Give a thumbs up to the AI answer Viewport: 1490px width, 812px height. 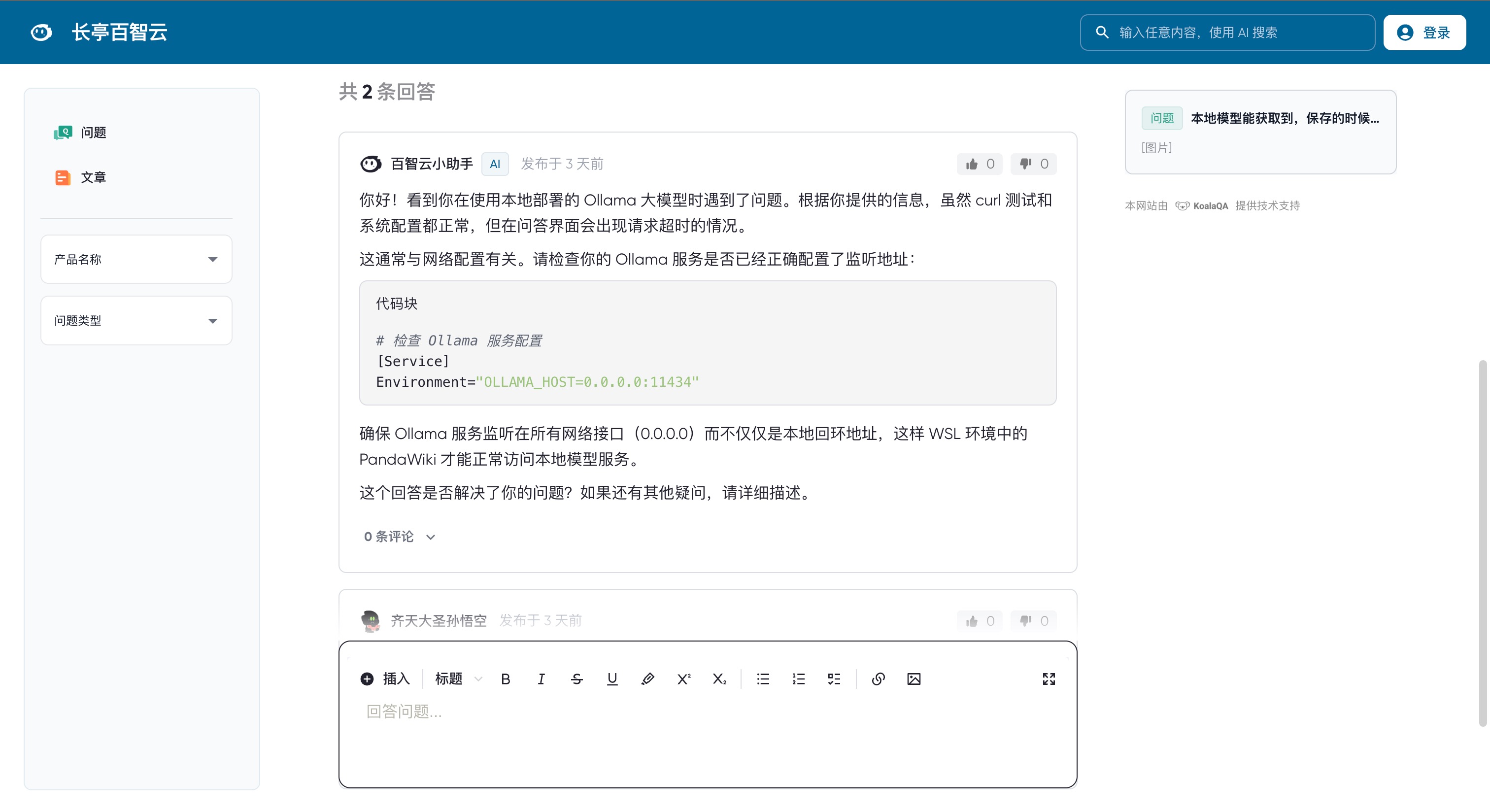pyautogui.click(x=979, y=164)
